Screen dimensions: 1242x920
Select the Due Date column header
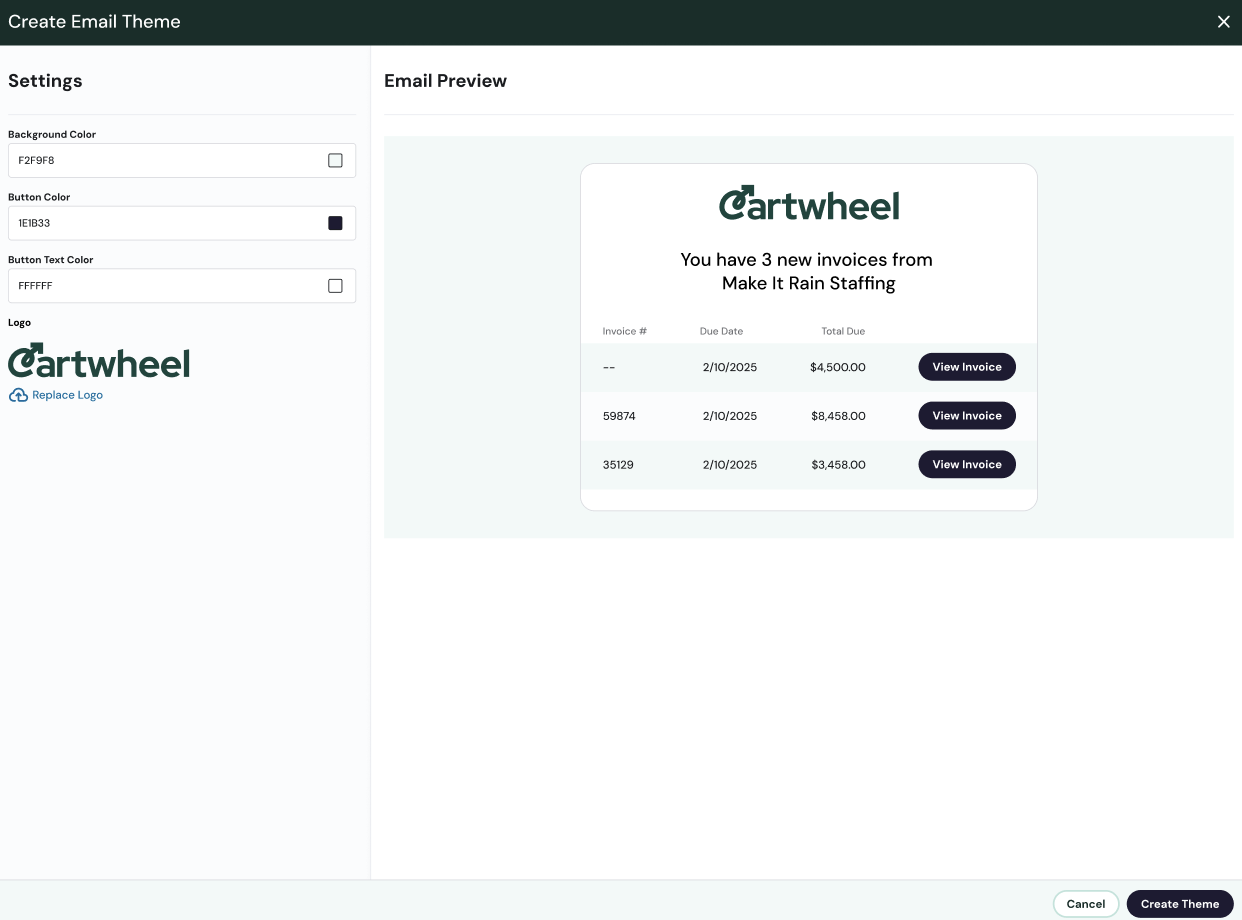point(721,331)
